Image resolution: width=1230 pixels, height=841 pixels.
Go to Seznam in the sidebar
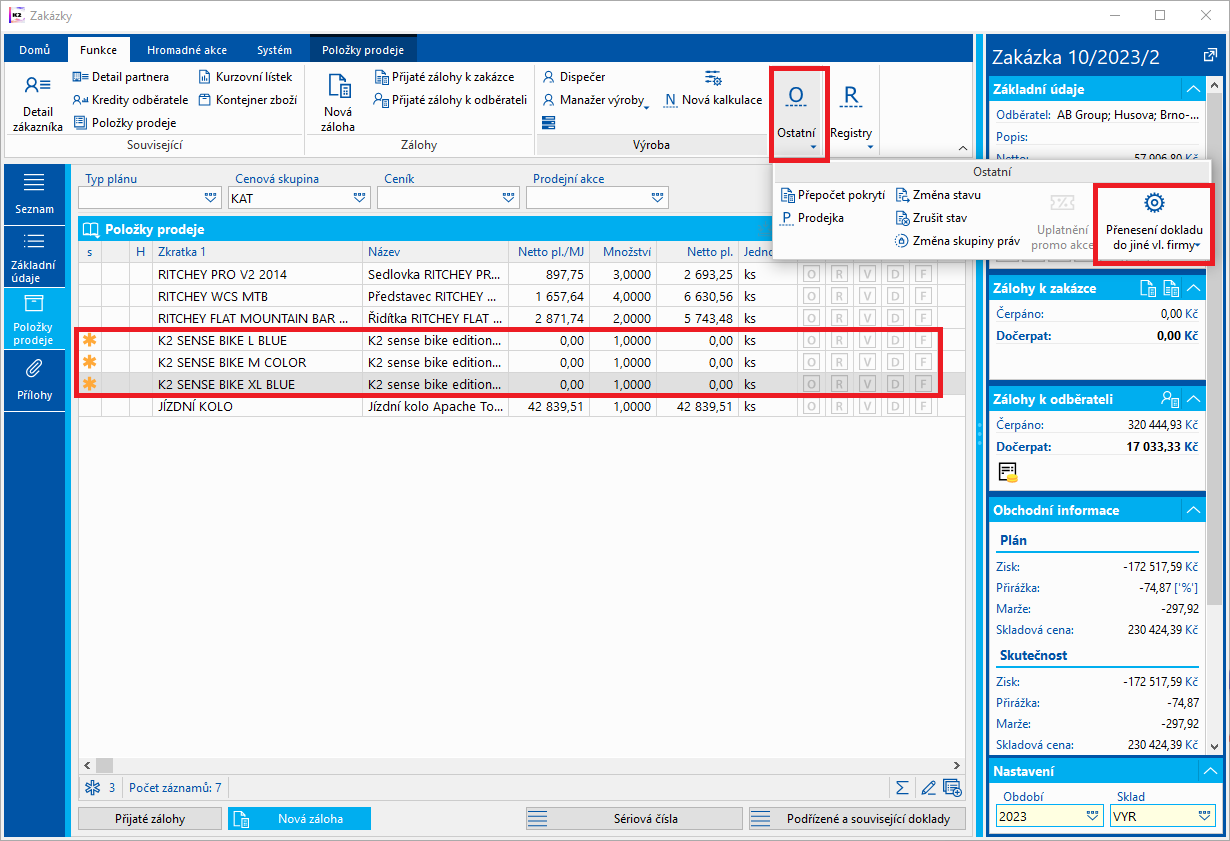tap(34, 194)
